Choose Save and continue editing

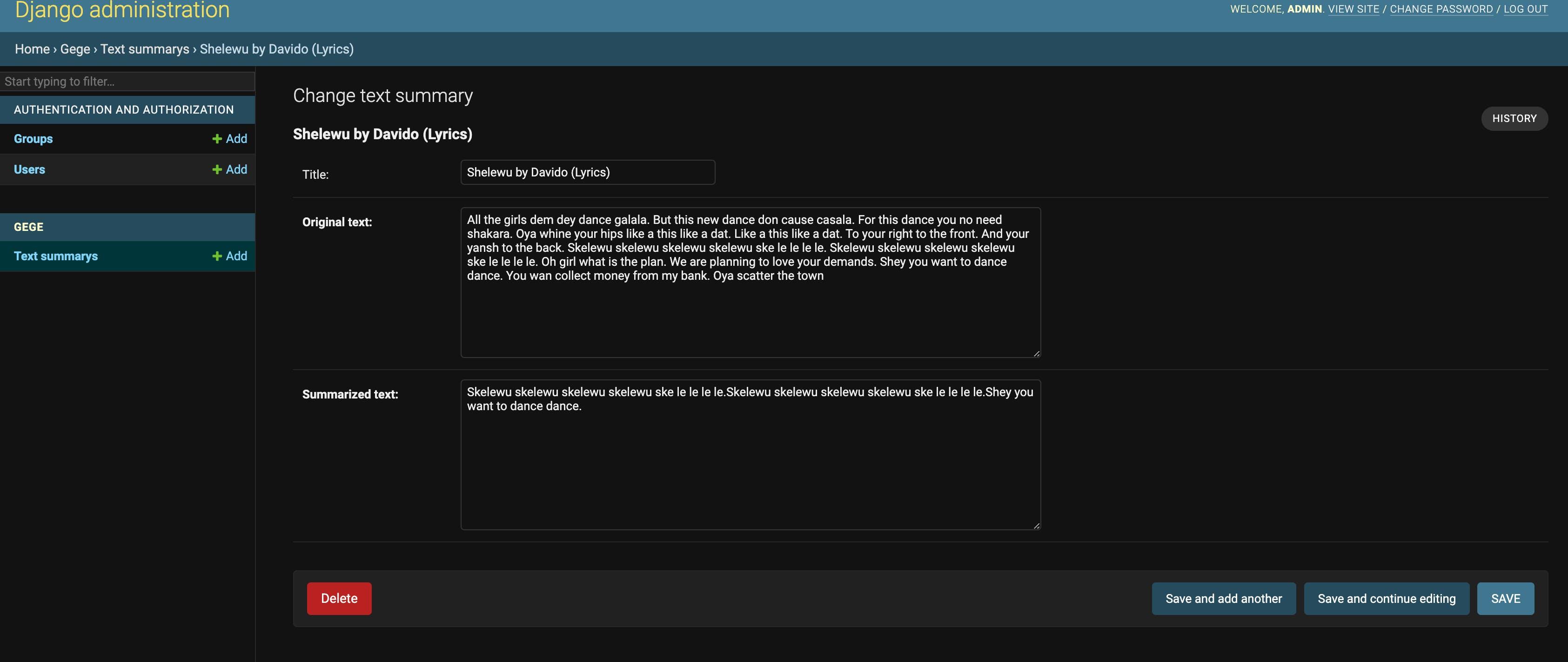(x=1387, y=599)
